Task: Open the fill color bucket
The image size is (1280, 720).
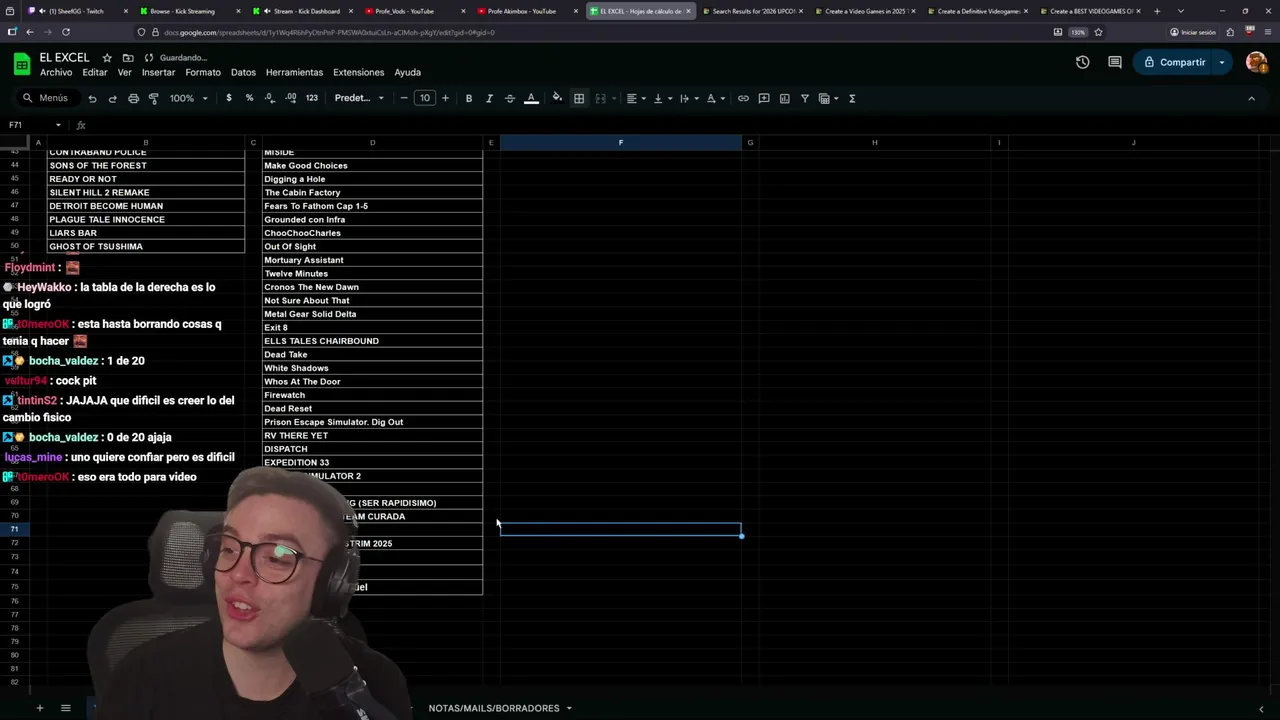Action: [x=557, y=98]
